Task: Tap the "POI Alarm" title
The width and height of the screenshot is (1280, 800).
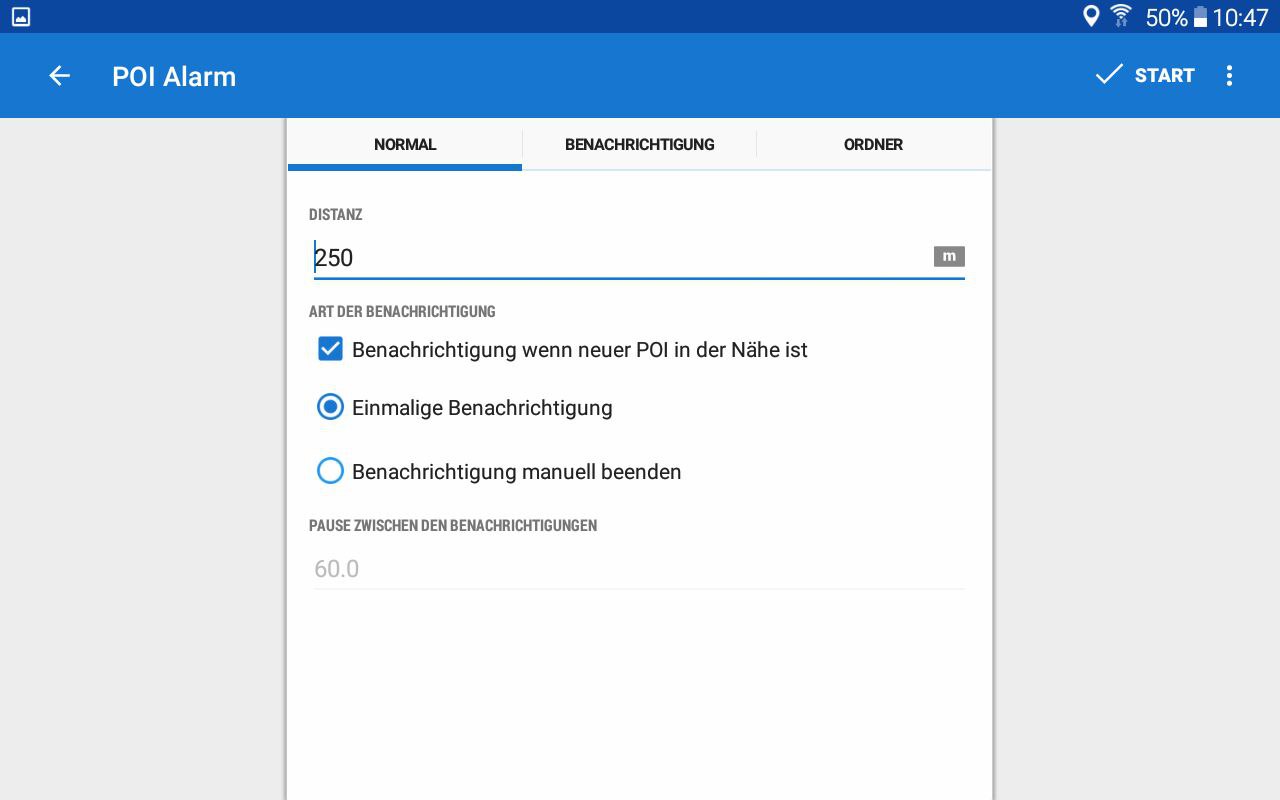Action: [174, 77]
